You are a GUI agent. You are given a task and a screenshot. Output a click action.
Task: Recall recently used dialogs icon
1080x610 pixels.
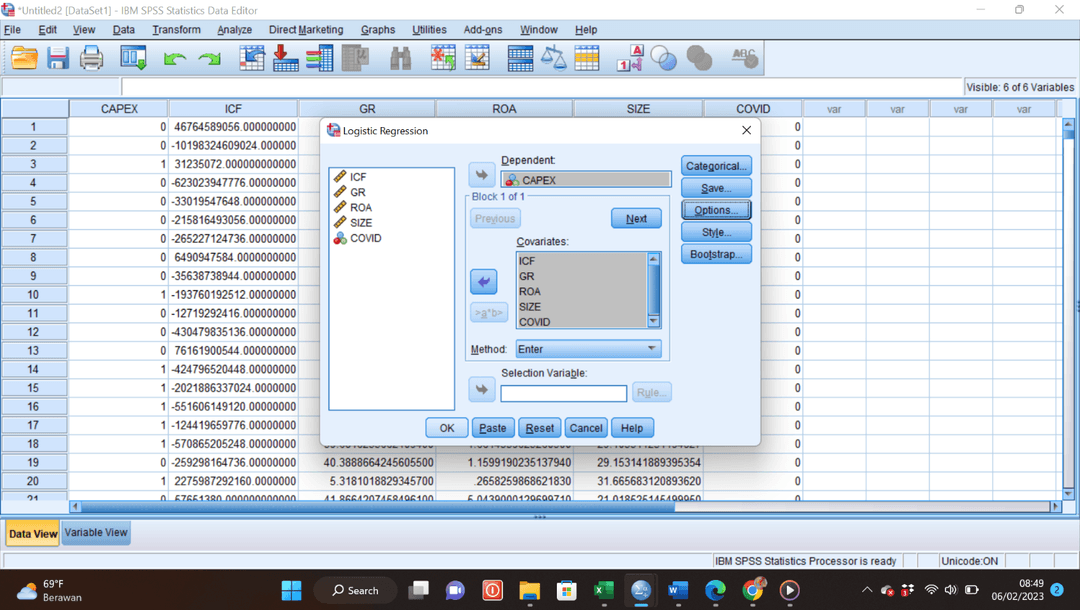click(133, 59)
